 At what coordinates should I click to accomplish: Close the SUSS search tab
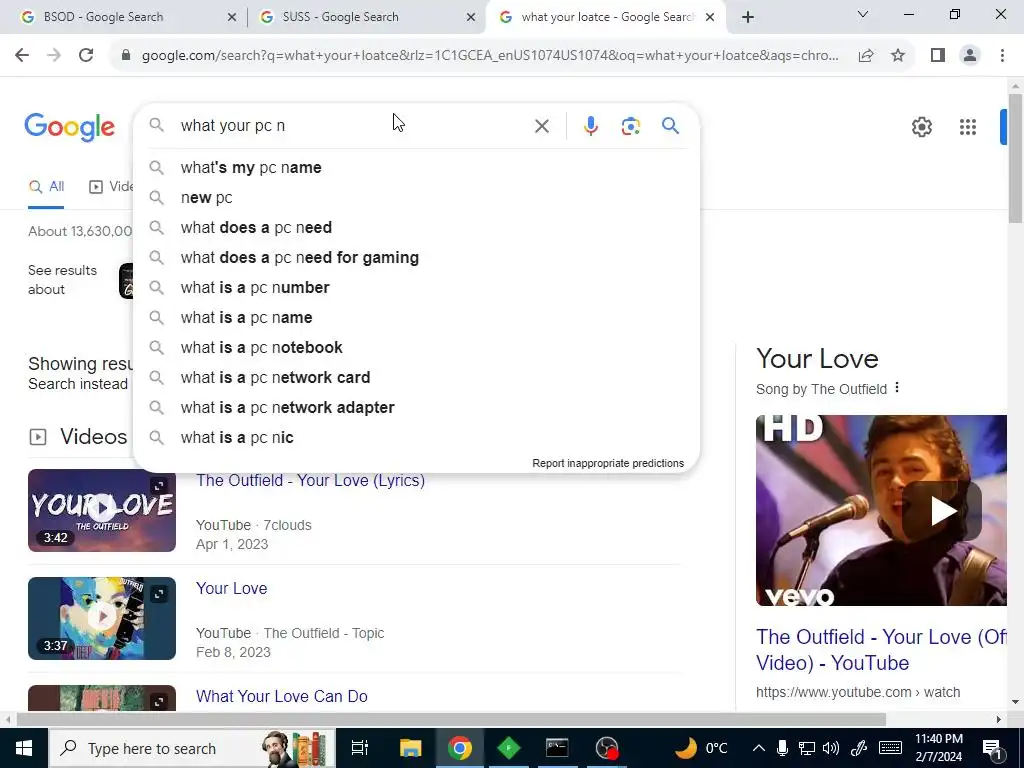(471, 17)
